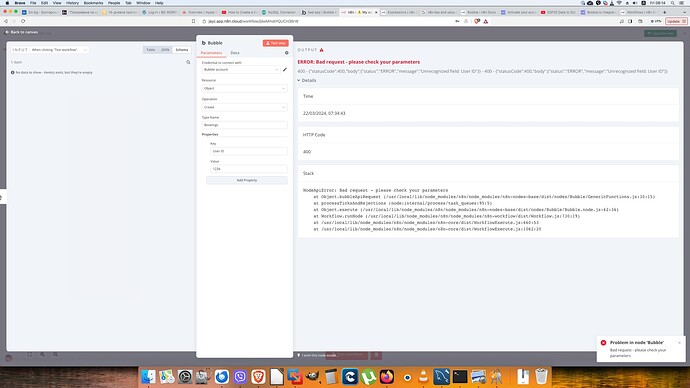Run the Test step button
Viewport: 690px width, 388px height.
pyautogui.click(x=275, y=43)
